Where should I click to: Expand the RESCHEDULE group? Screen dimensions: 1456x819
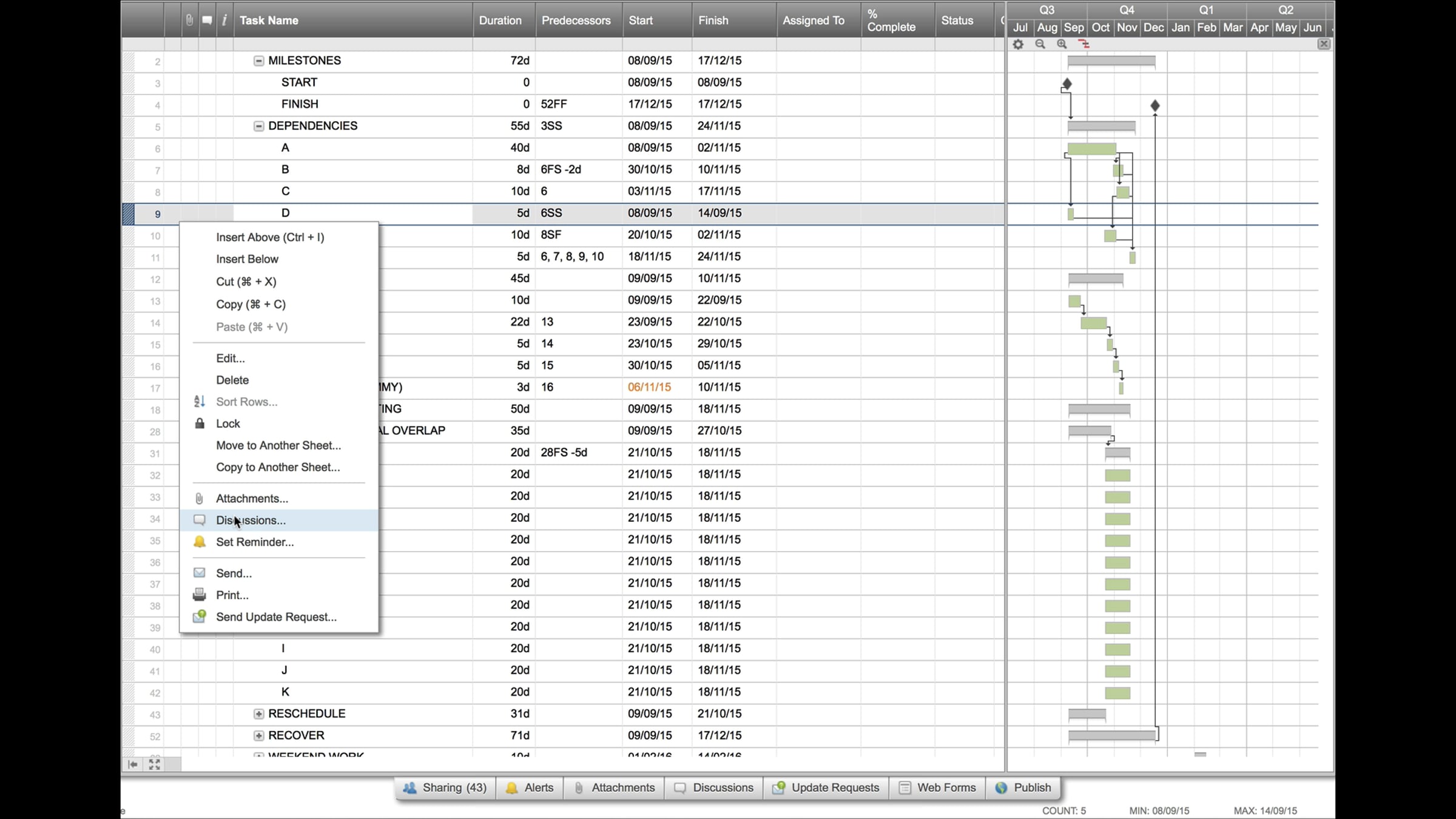[x=258, y=714]
